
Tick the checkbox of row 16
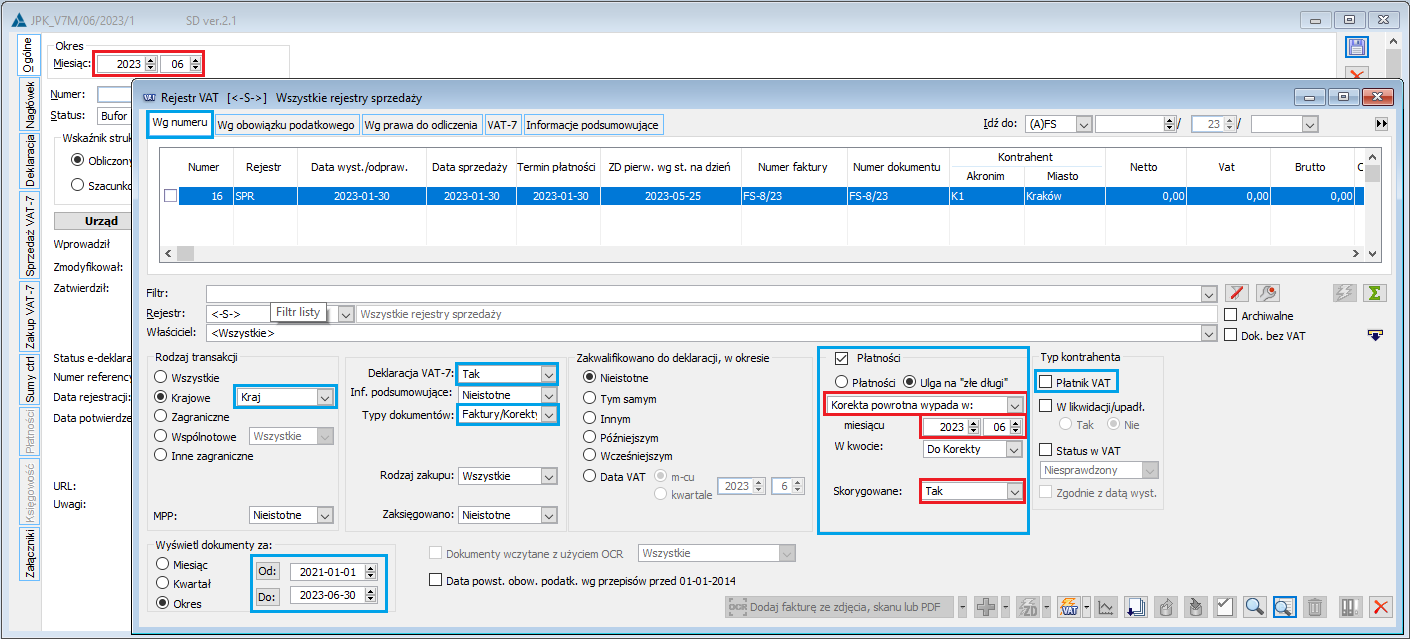click(x=170, y=196)
